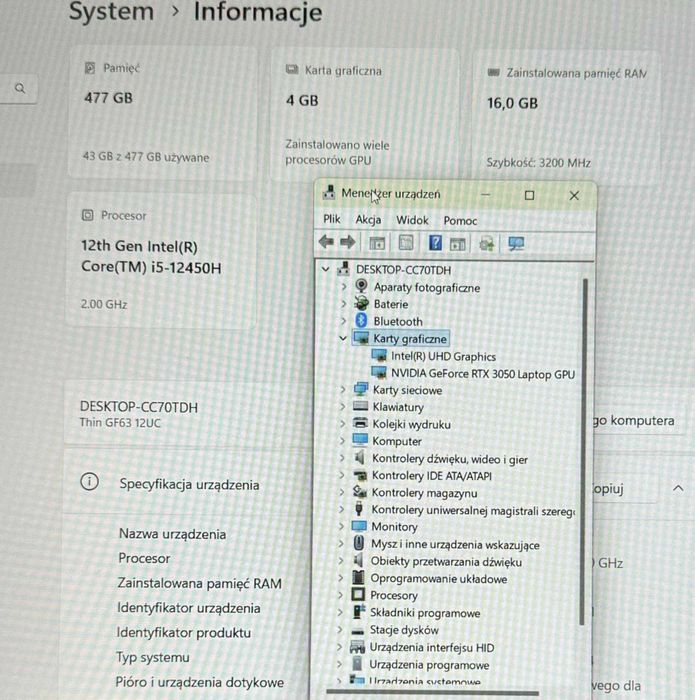This screenshot has height=700, width=695.
Task: Click the Baterie battery icon
Action: (361, 304)
